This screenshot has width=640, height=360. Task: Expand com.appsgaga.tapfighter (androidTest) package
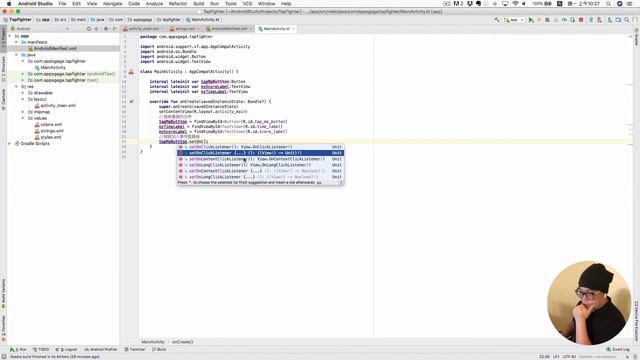(x=23, y=74)
